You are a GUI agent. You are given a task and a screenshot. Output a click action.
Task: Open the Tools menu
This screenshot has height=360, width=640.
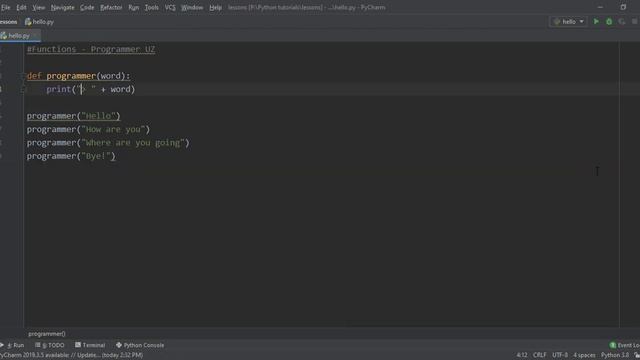click(x=151, y=7)
